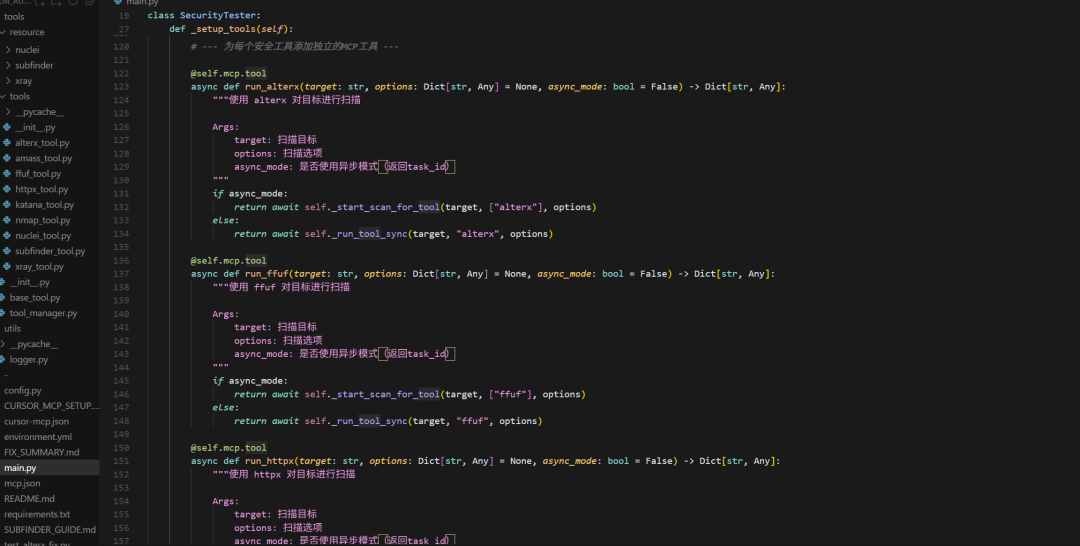This screenshot has height=546, width=1080.
Task: Open the CURSOR_MCP_SETUP file
Action: (x=52, y=406)
